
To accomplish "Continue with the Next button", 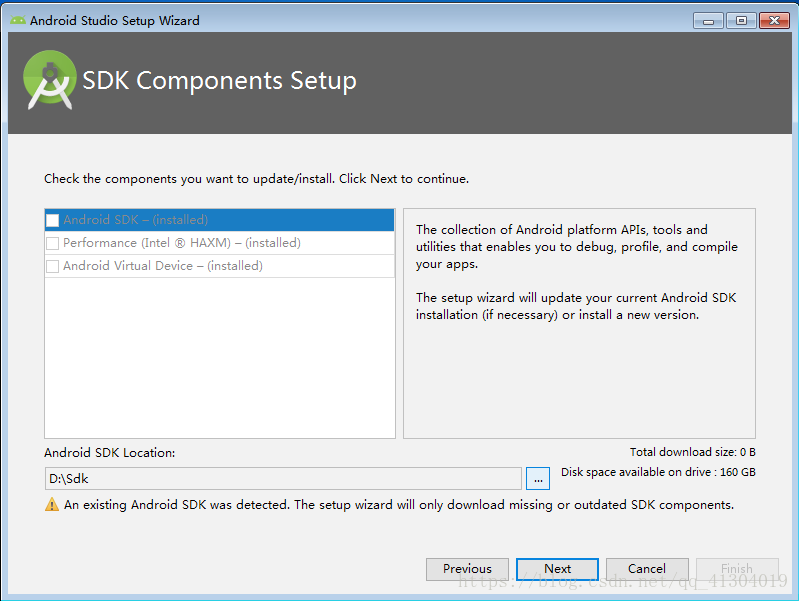I will click(x=557, y=569).
